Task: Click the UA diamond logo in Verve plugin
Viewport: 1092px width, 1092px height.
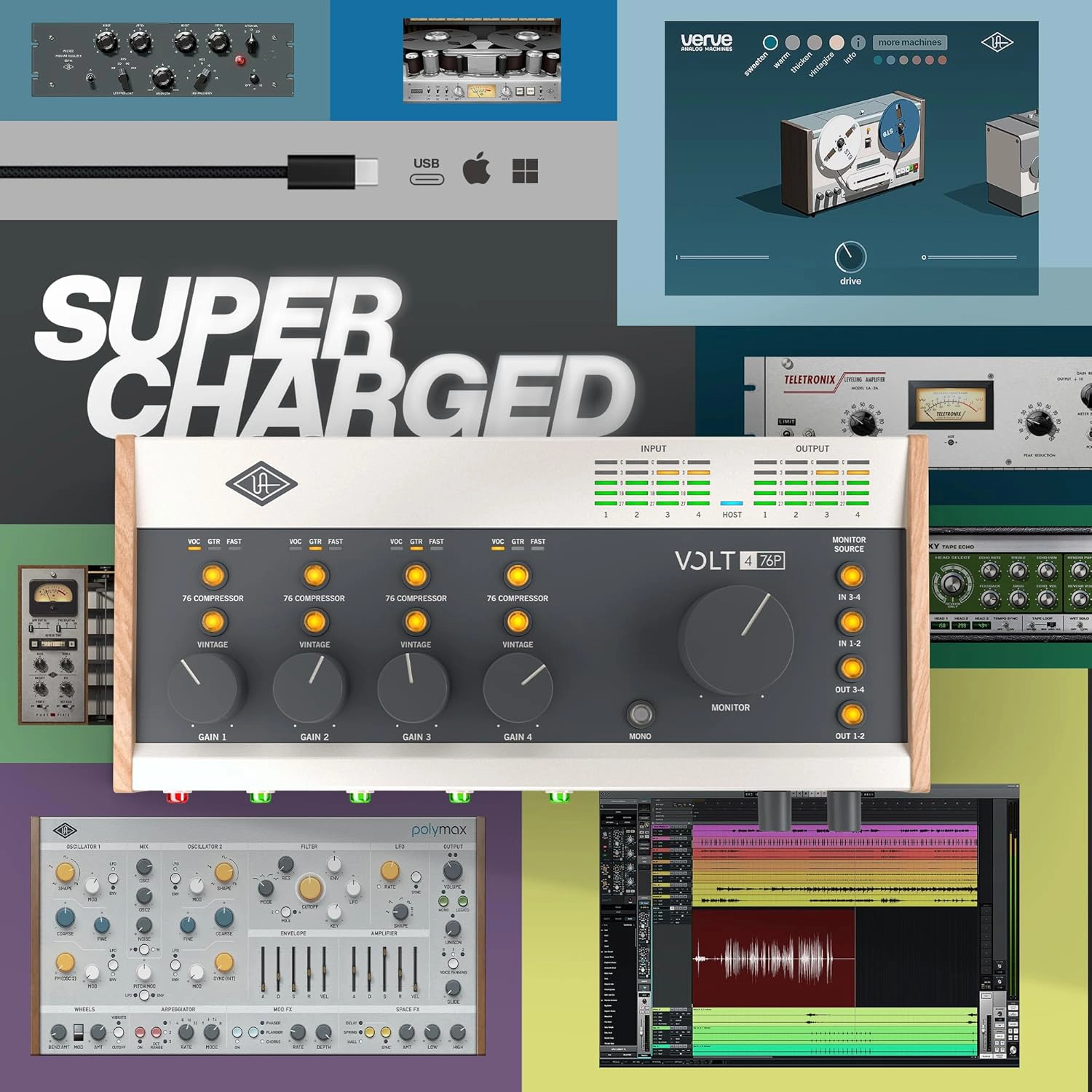Action: click(x=997, y=43)
